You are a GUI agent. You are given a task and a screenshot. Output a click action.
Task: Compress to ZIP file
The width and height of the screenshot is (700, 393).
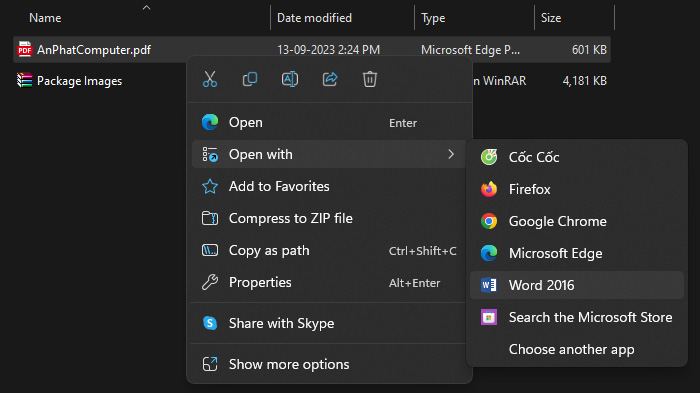329,218
